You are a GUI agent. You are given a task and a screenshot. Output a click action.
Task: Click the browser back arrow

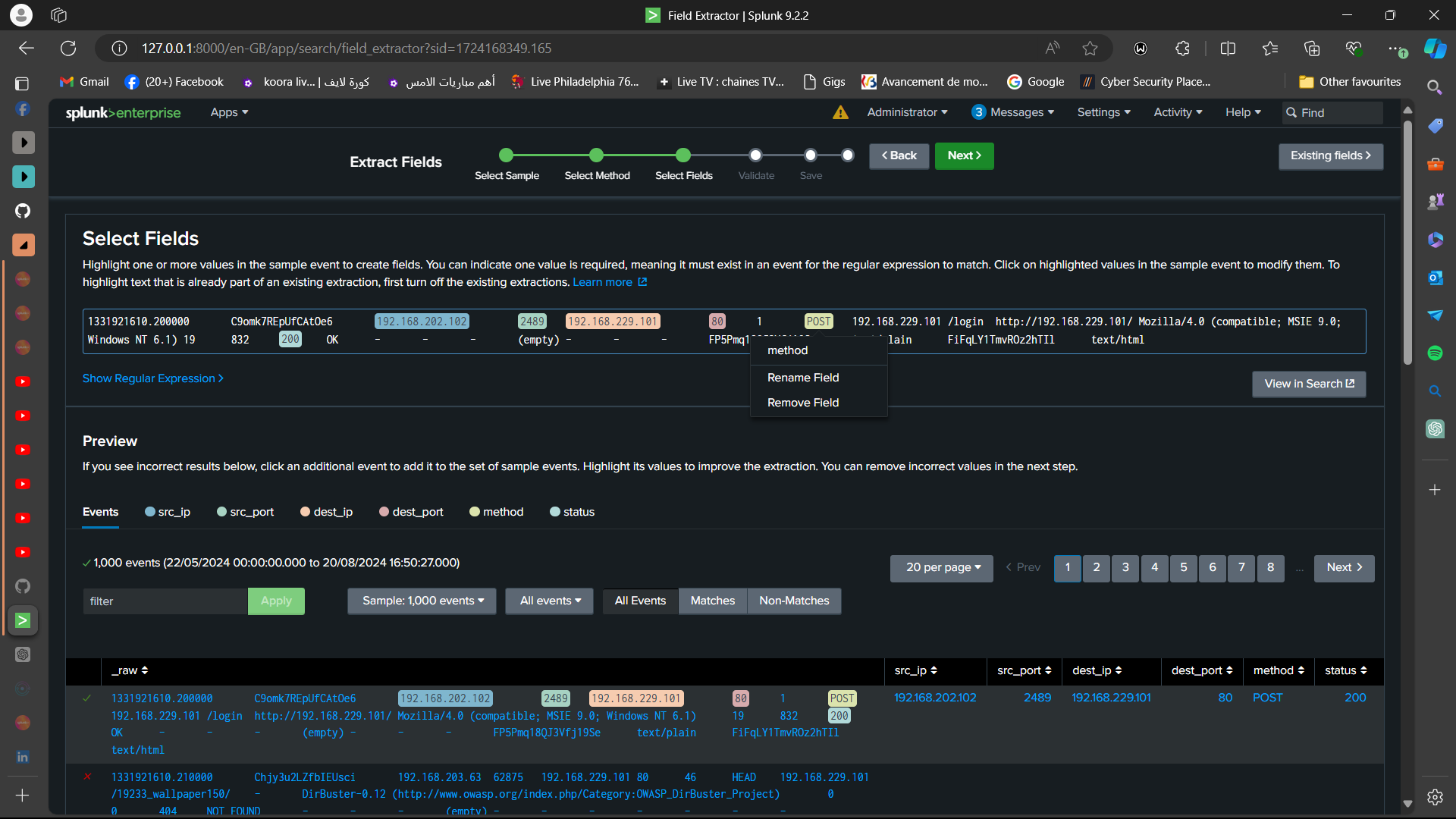coord(27,49)
